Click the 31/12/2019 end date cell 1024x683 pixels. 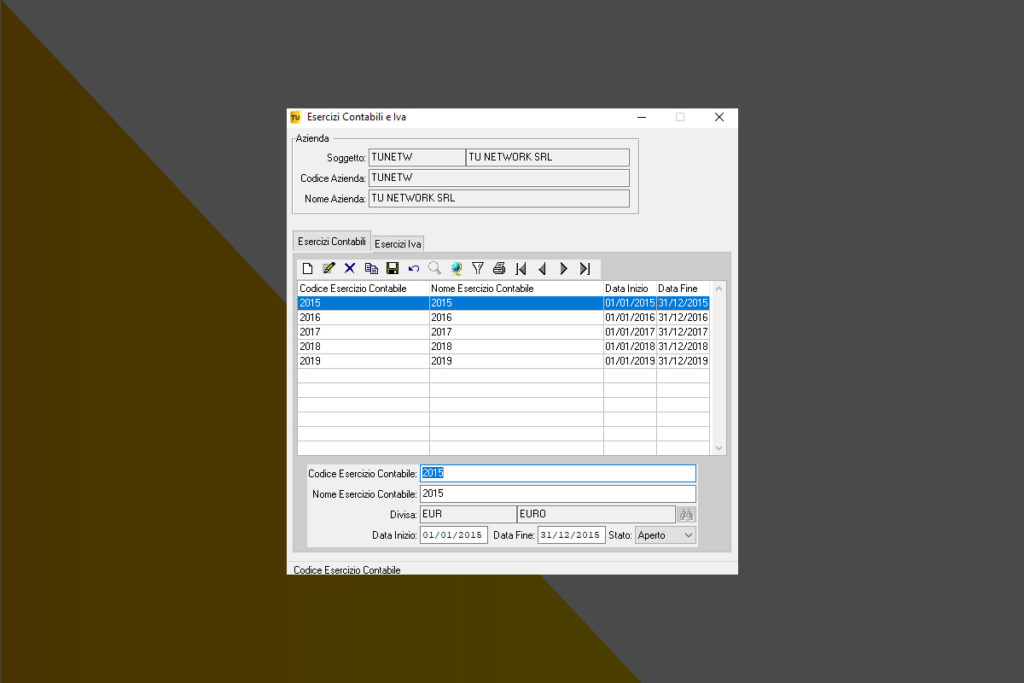682,360
